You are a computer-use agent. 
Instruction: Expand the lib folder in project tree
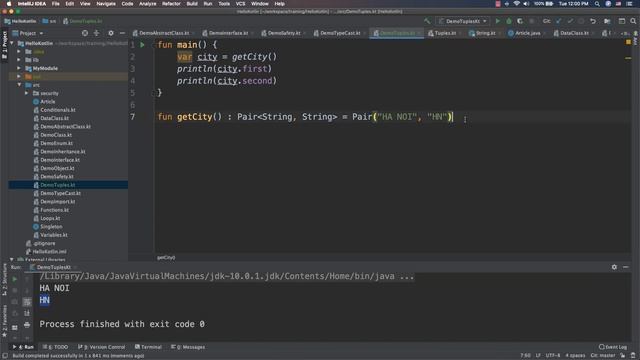[x=19, y=60]
